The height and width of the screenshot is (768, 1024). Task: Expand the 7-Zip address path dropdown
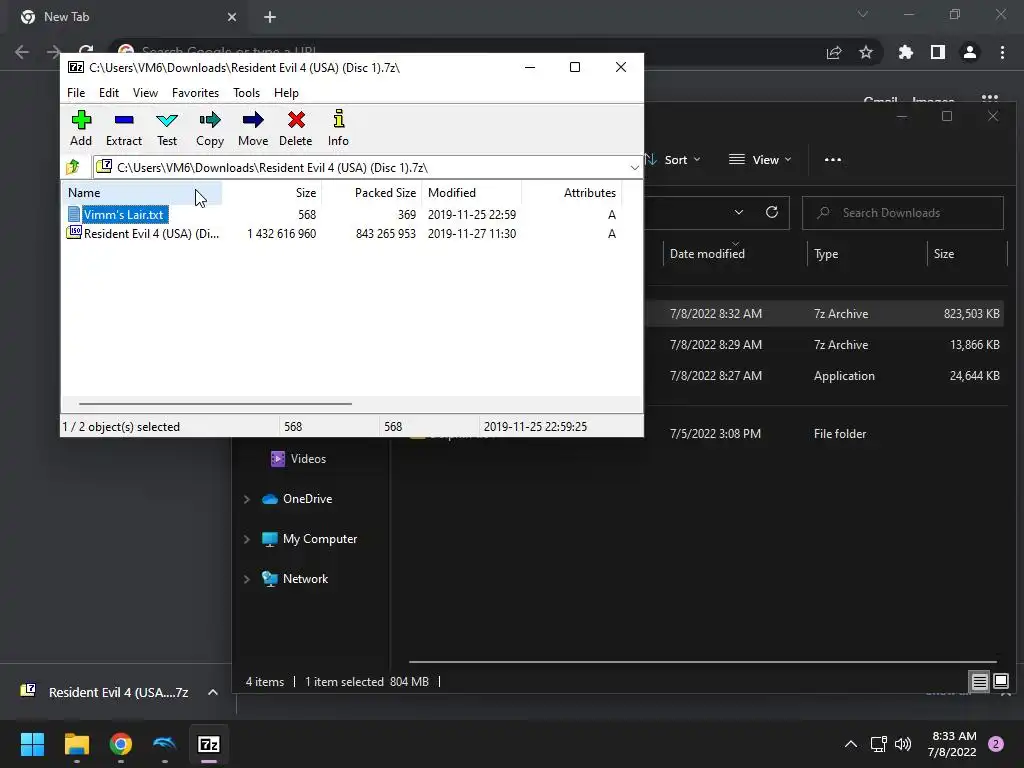(634, 168)
